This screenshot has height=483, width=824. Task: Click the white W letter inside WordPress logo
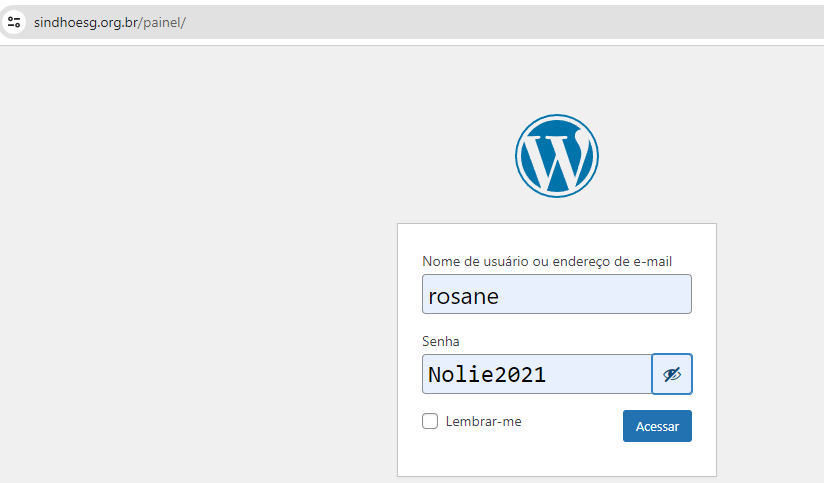coord(556,158)
